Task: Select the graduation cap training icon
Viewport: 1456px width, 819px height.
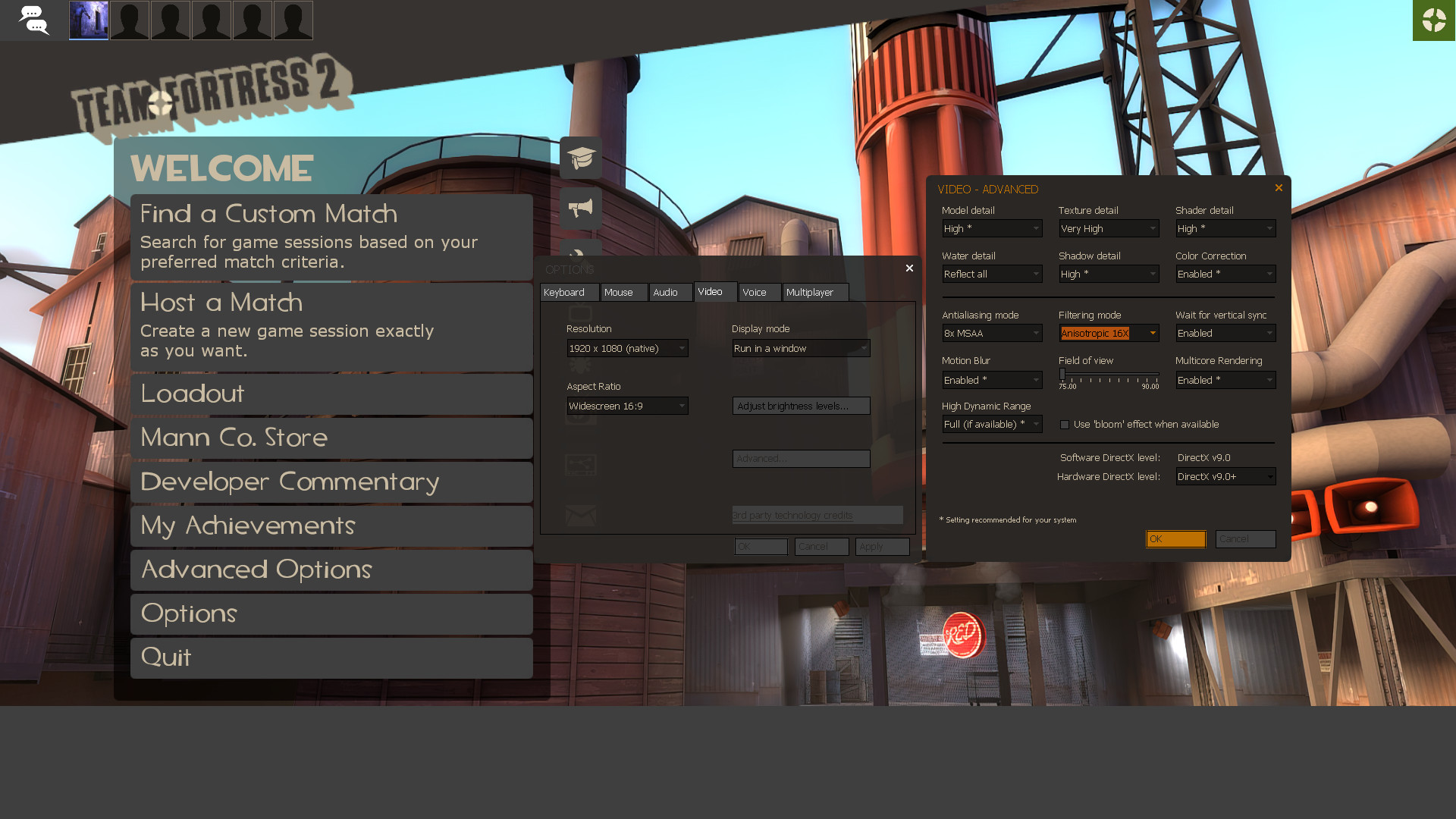Action: click(580, 158)
